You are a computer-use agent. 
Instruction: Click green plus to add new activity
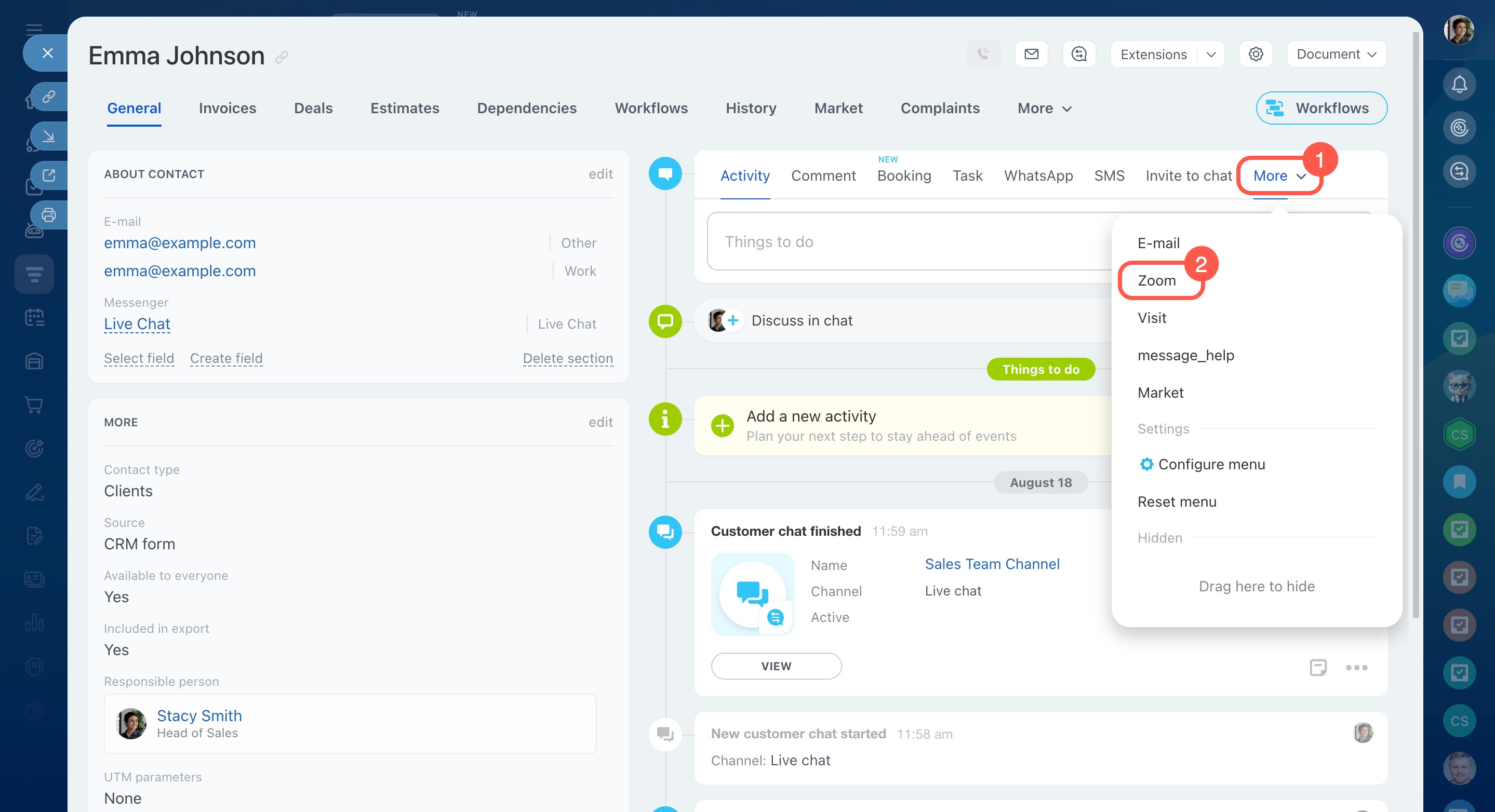(723, 426)
